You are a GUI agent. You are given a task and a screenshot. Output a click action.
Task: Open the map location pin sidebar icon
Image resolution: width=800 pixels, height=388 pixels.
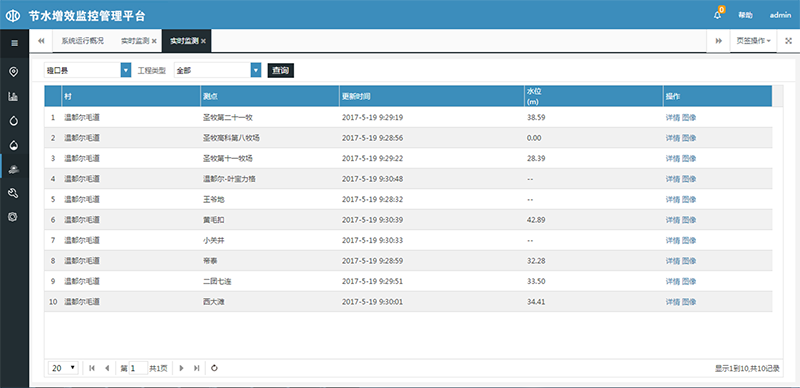[x=14, y=71]
